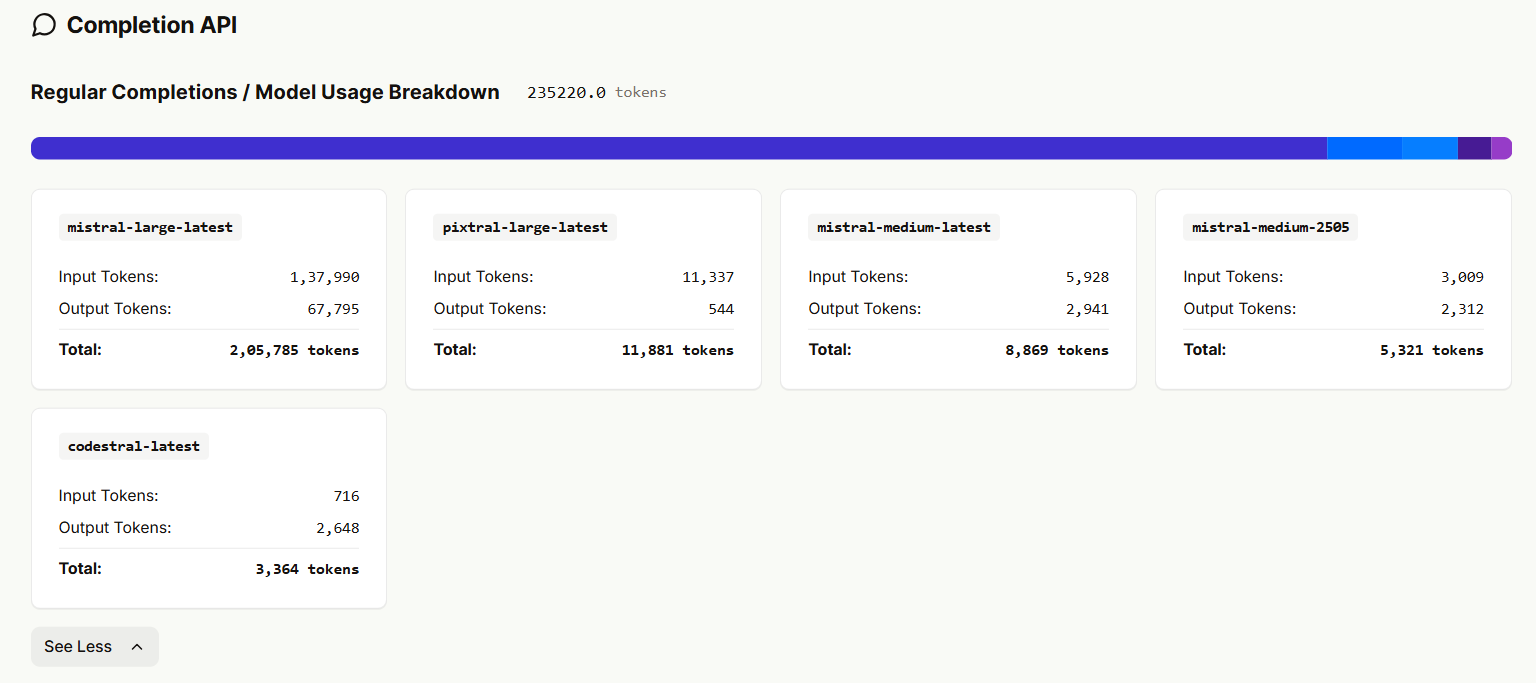The image size is (1536, 683).
Task: Click the 11,881 tokens total
Action: click(678, 350)
